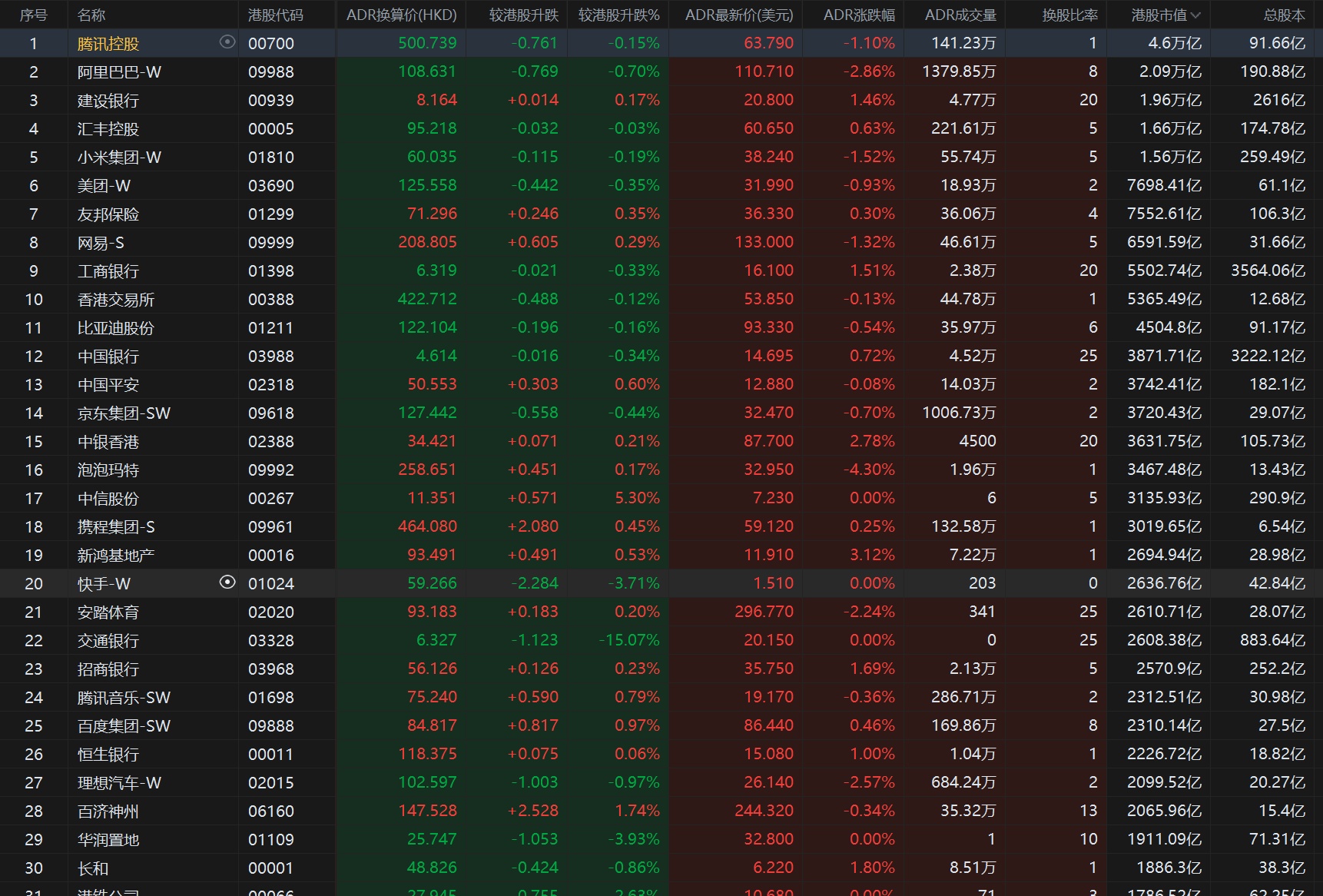Sort by the ADR涨跌幅 column header
Image resolution: width=1323 pixels, height=896 pixels.
[x=858, y=15]
